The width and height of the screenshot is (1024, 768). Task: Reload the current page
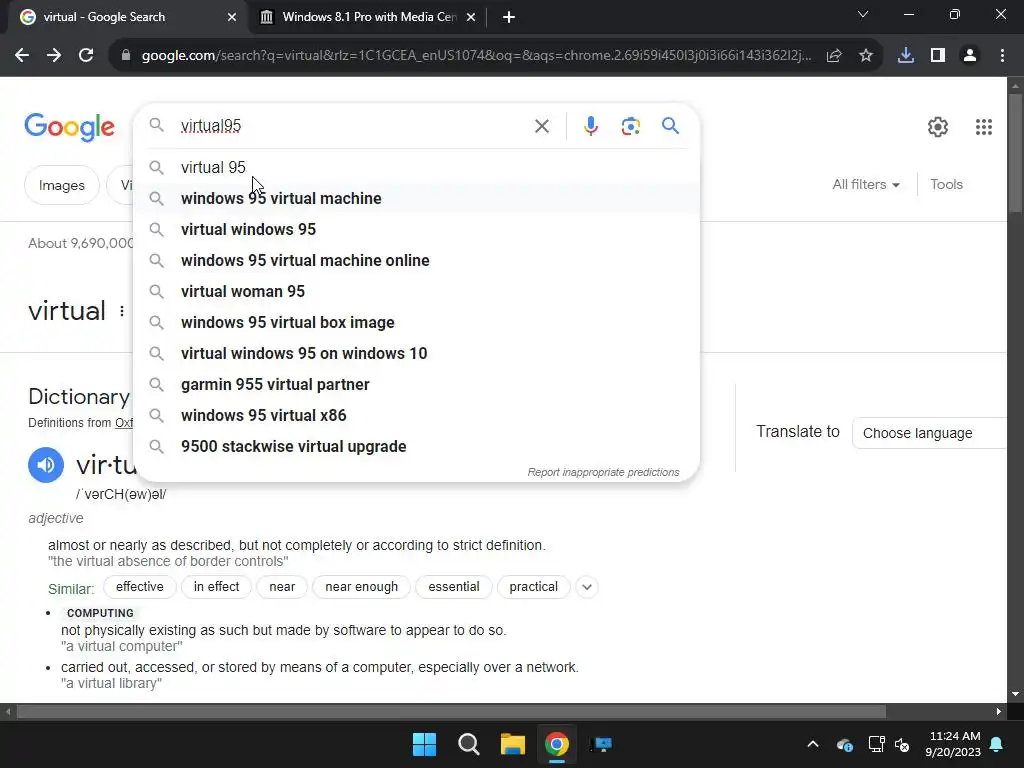(x=86, y=56)
